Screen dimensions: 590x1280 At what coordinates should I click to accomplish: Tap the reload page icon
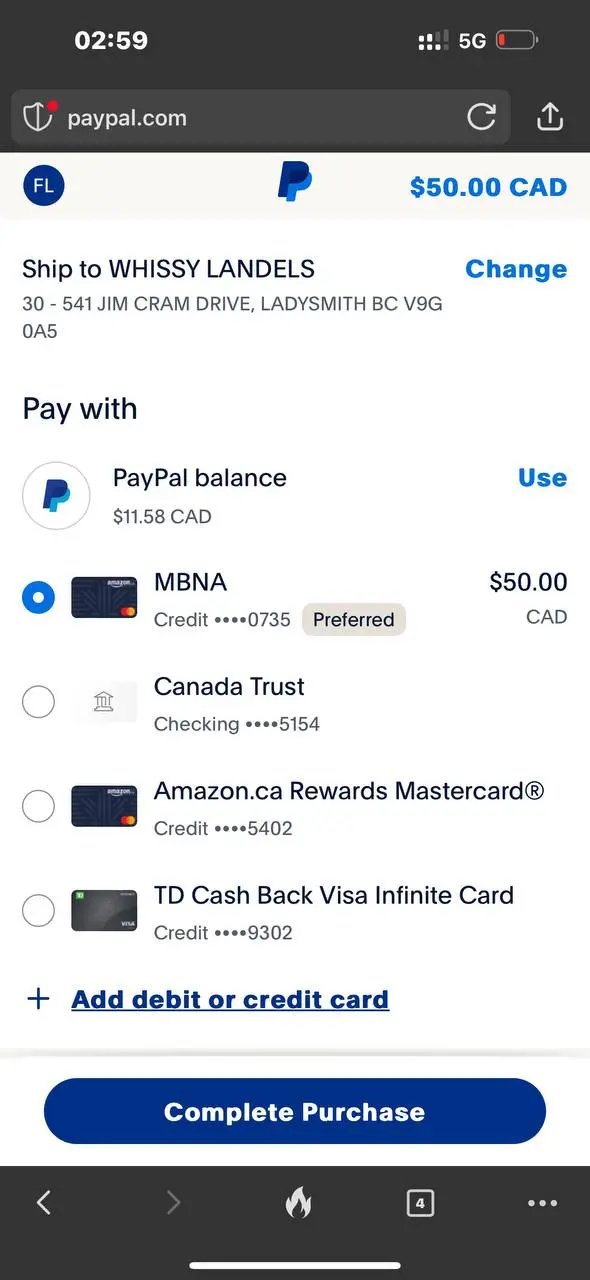482,118
